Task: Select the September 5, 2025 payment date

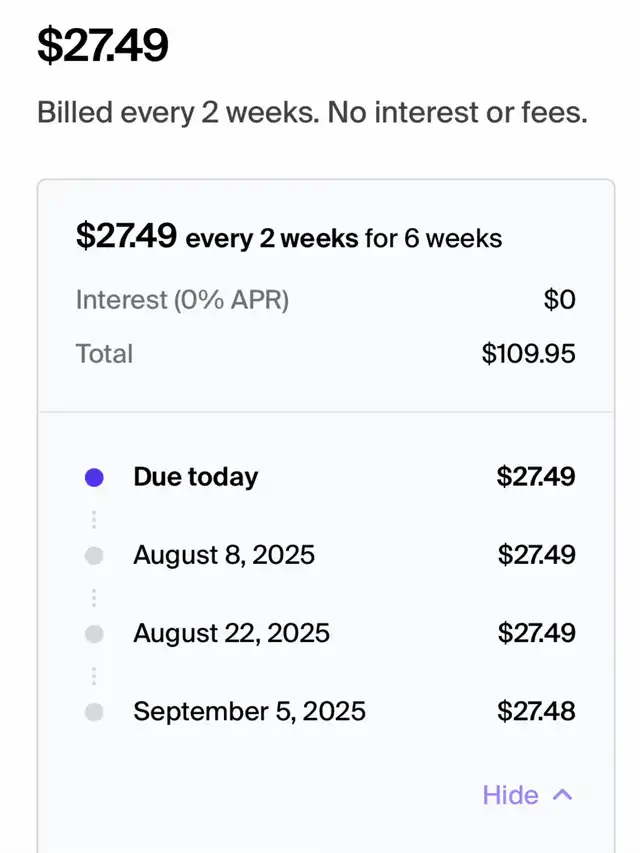Action: click(x=249, y=712)
